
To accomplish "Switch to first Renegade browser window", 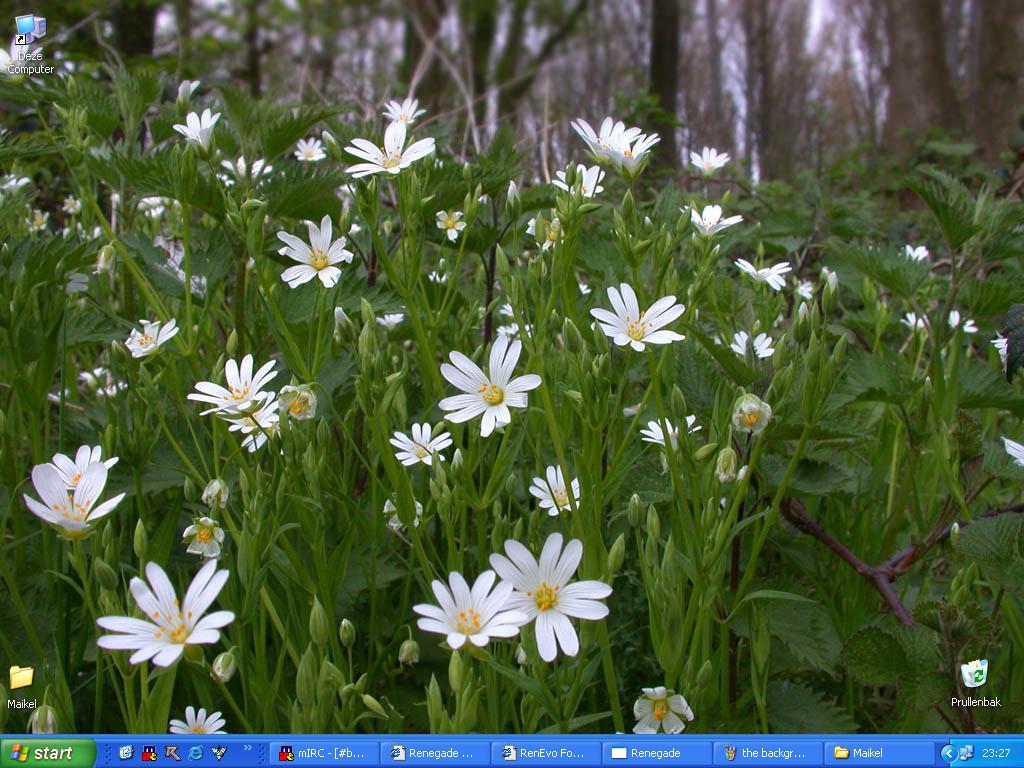I will click(437, 753).
